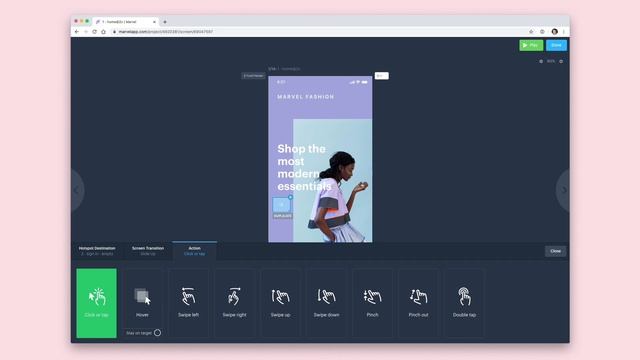This screenshot has height=360, width=640.
Task: Reload the browser page
Action: point(94,31)
